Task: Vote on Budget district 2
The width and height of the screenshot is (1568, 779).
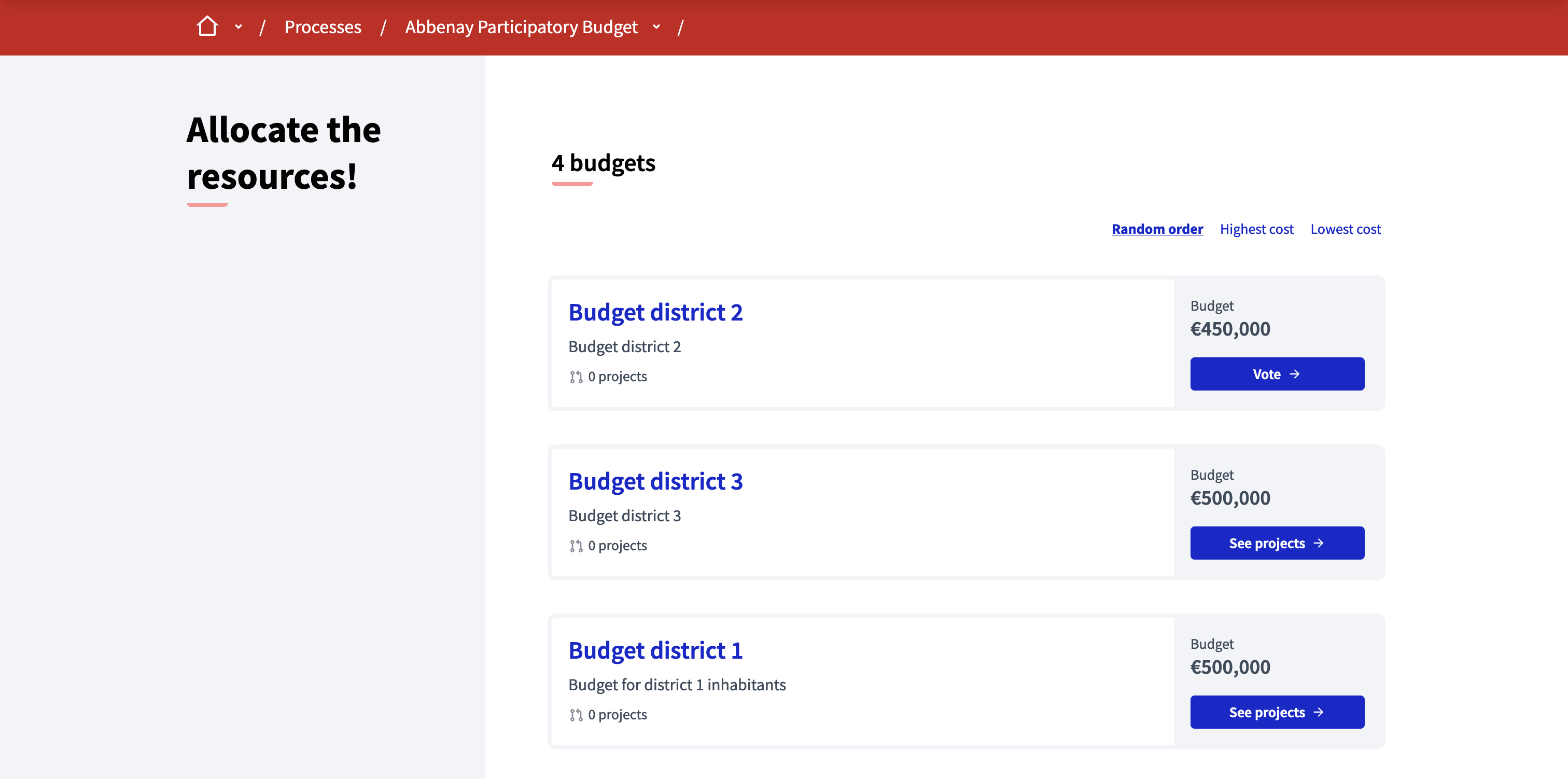Action: coord(1277,374)
